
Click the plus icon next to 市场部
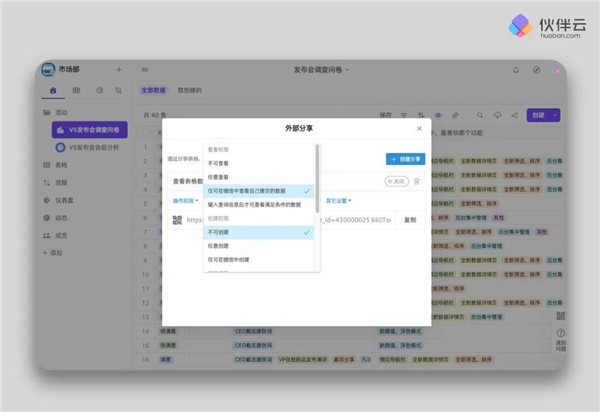(119, 70)
